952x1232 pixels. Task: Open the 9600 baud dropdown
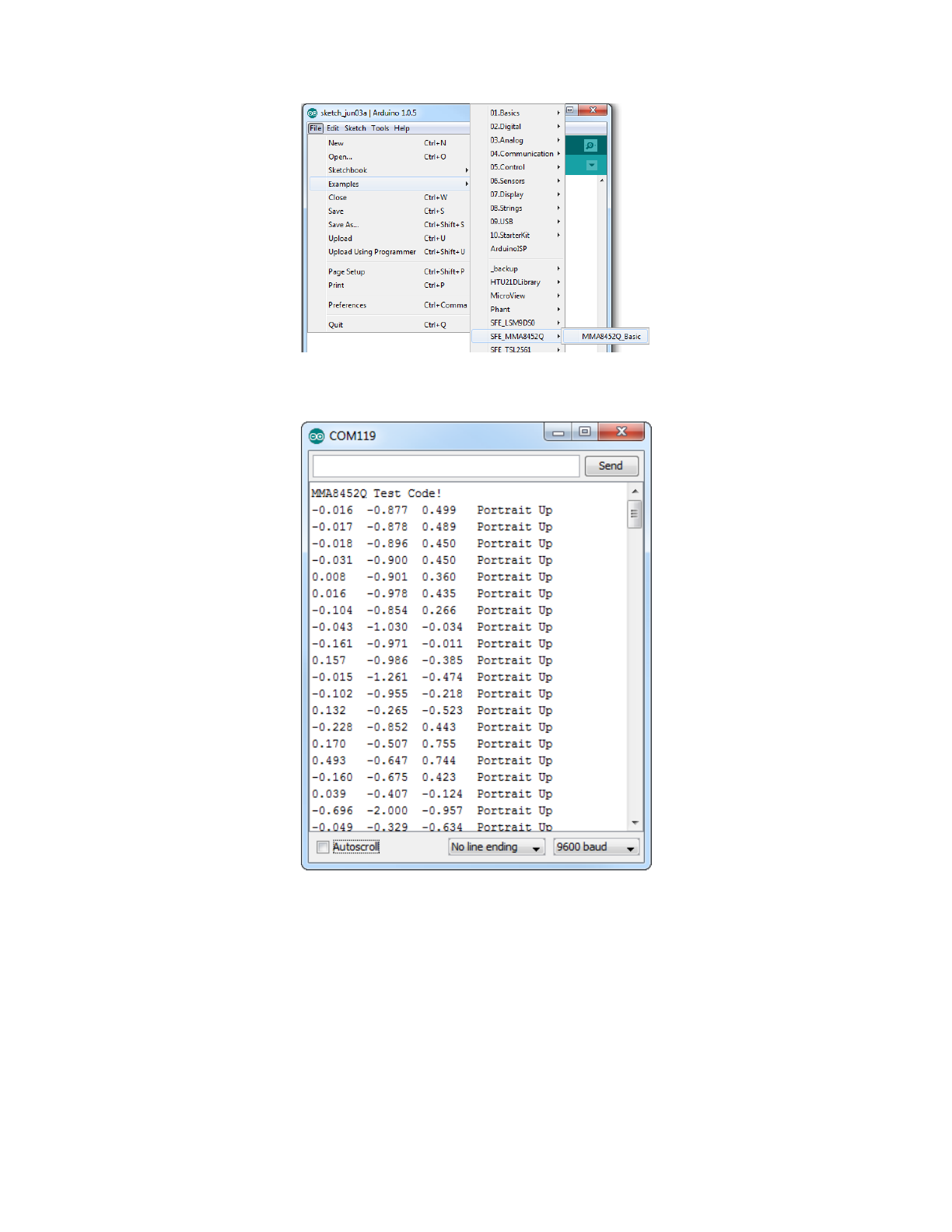pos(597,847)
